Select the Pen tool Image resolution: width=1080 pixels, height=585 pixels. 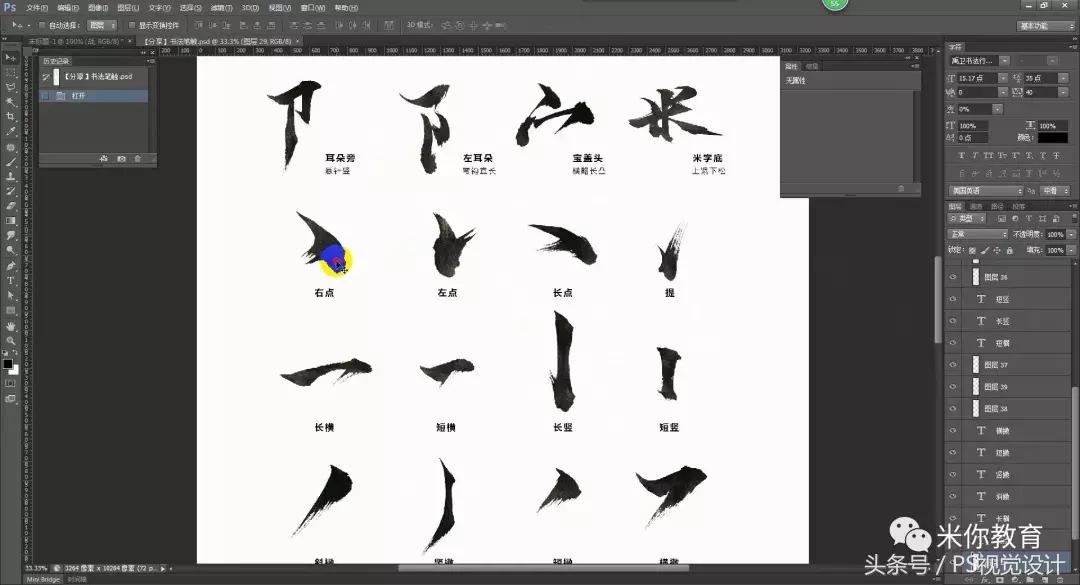(x=10, y=266)
